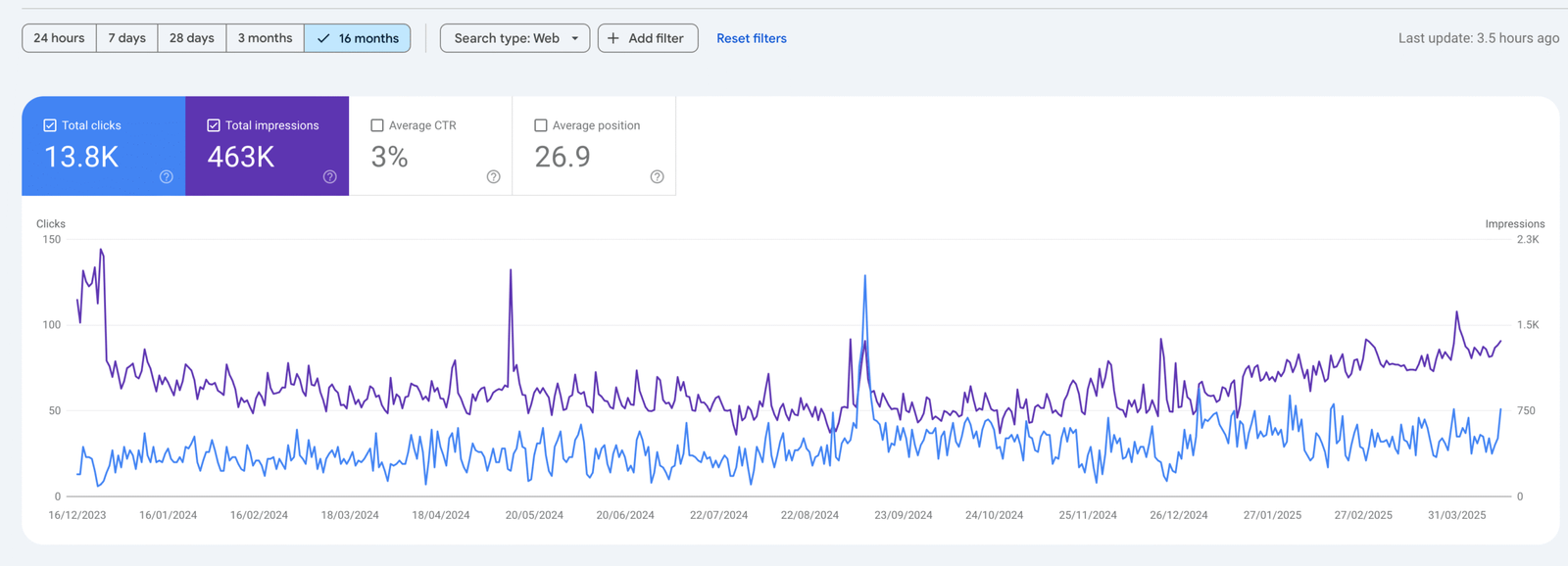Open the Search type: Web dropdown

click(507, 38)
